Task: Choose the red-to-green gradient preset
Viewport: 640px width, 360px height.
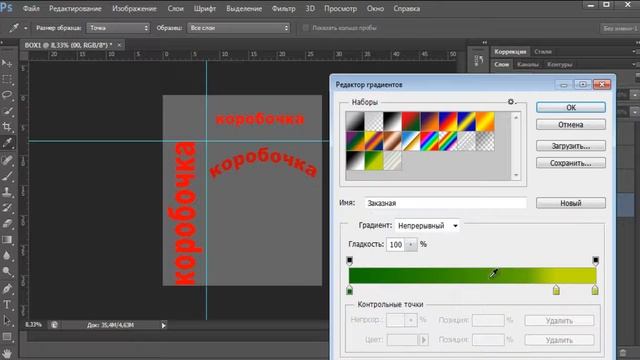Action: coord(411,121)
